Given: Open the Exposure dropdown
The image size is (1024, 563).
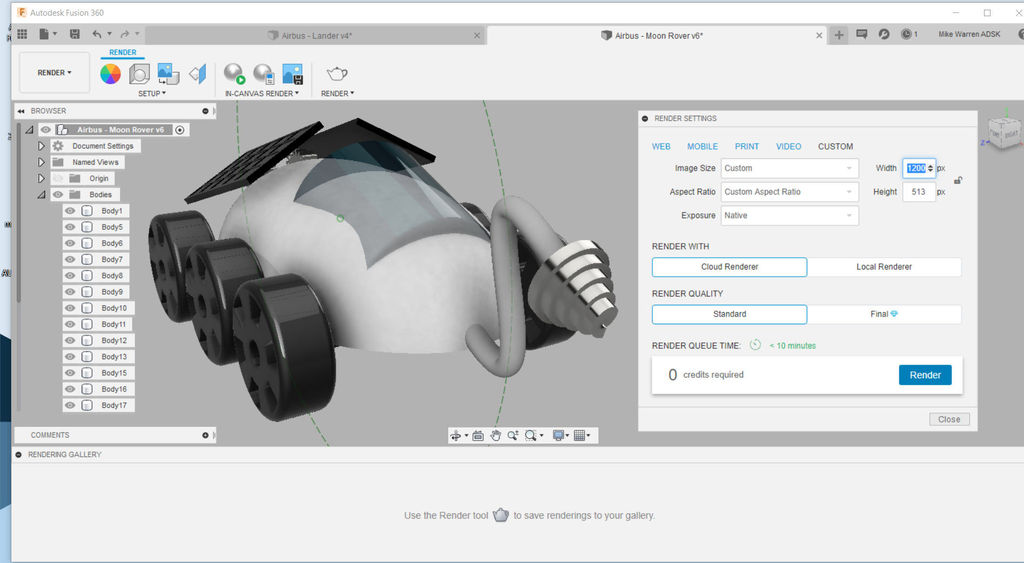Looking at the screenshot, I should pos(790,216).
